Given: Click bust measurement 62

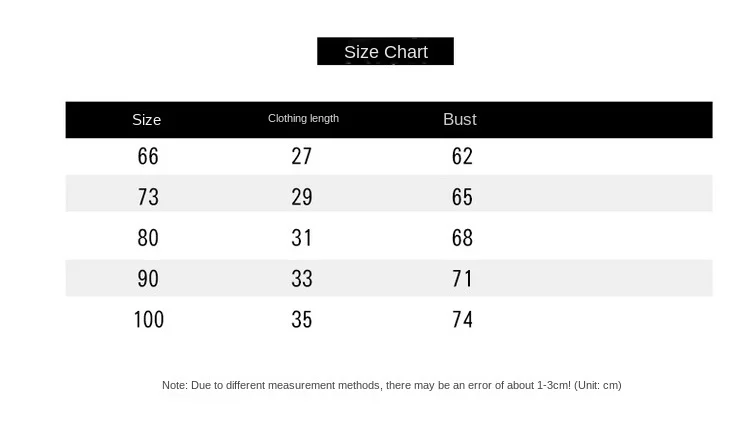Looking at the screenshot, I should click(462, 156).
